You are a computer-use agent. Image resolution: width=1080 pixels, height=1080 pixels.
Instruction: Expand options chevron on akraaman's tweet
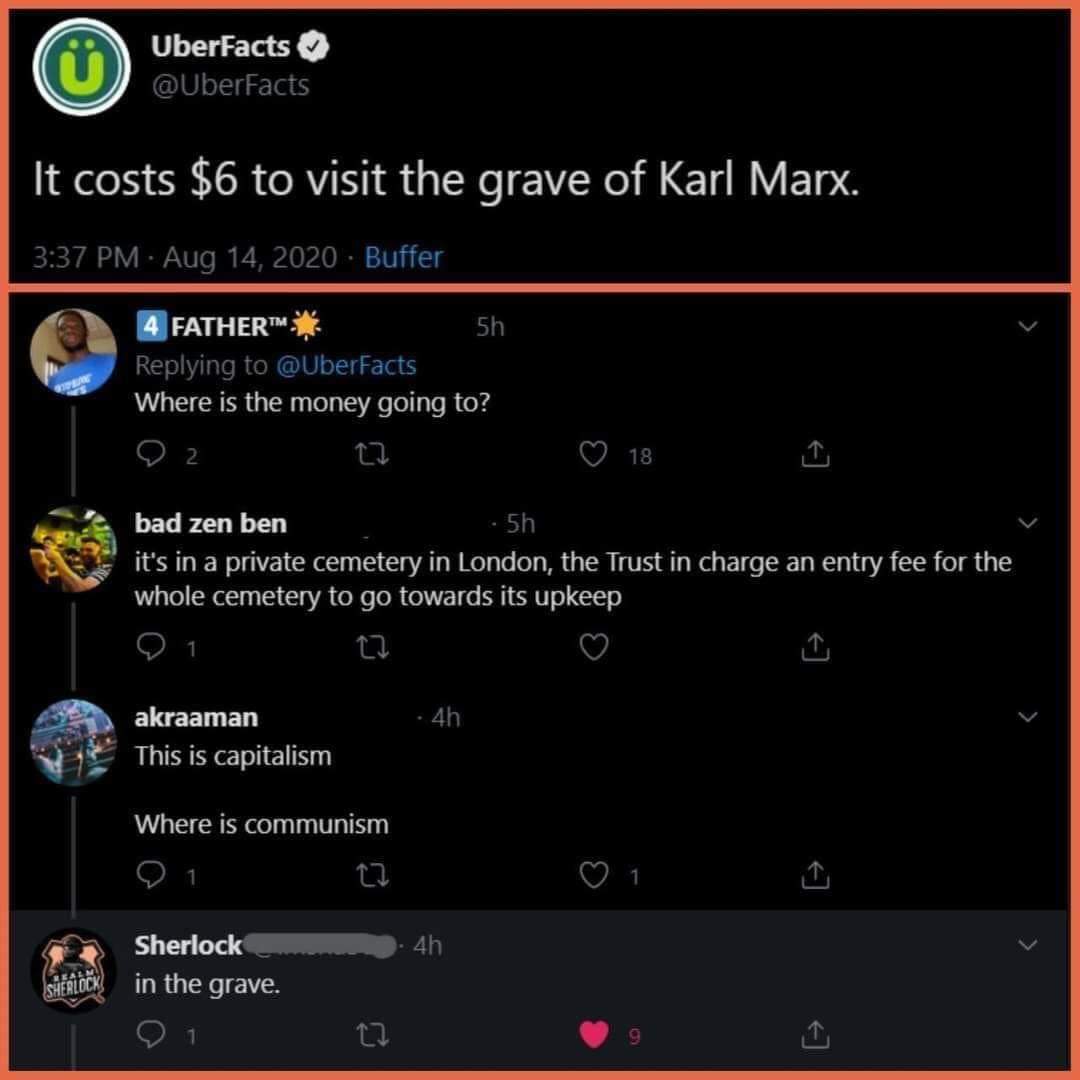(x=1027, y=717)
